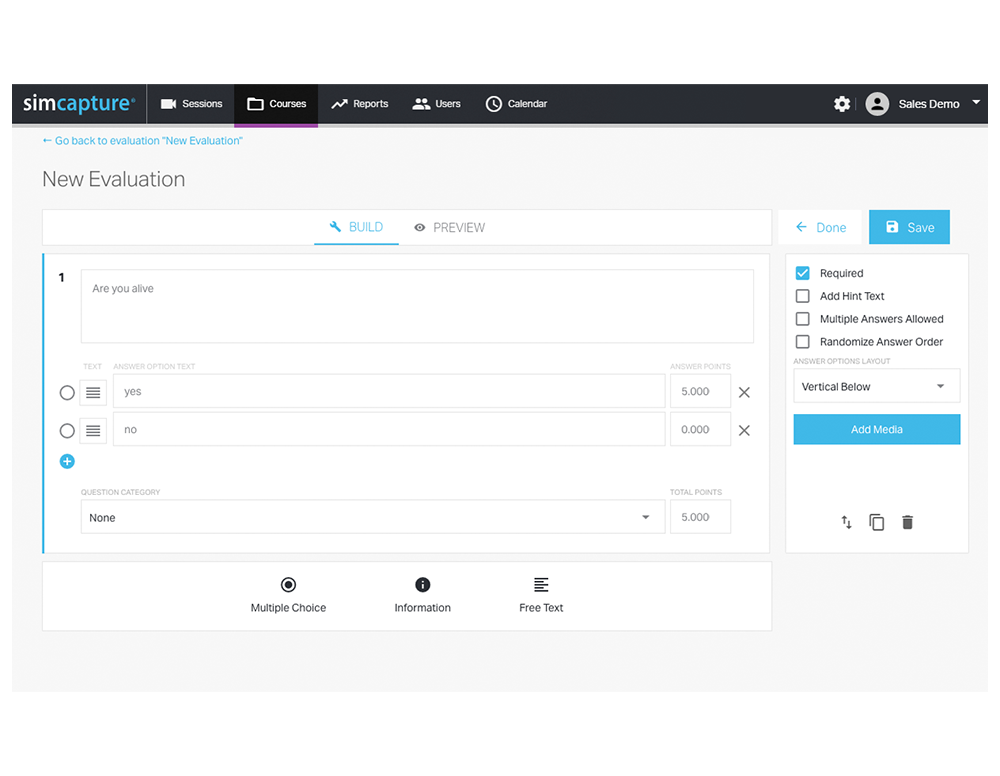Screen dimensions: 1000x776
Task: Open the settings gear menu
Action: coord(842,104)
